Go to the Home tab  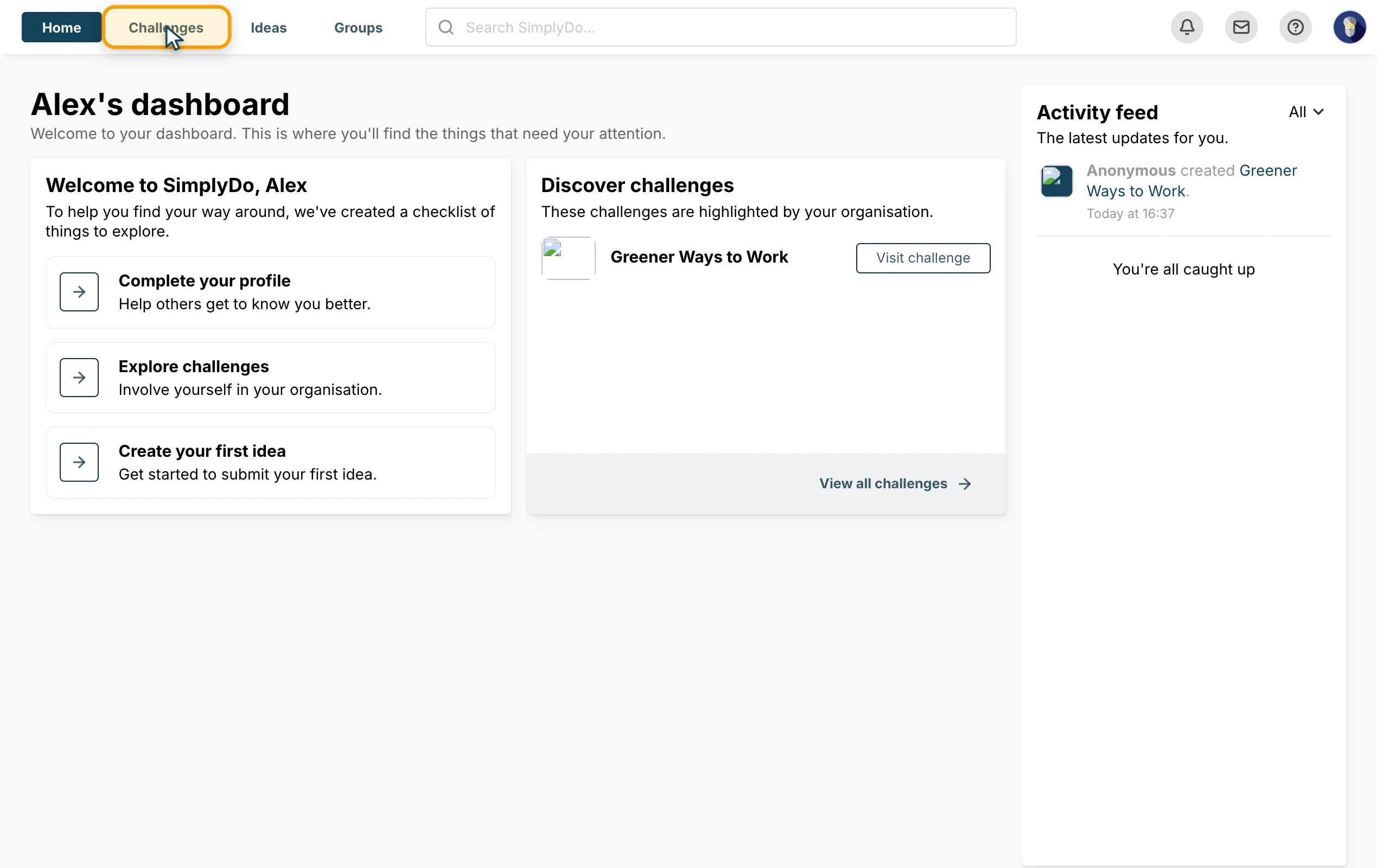[61, 27]
